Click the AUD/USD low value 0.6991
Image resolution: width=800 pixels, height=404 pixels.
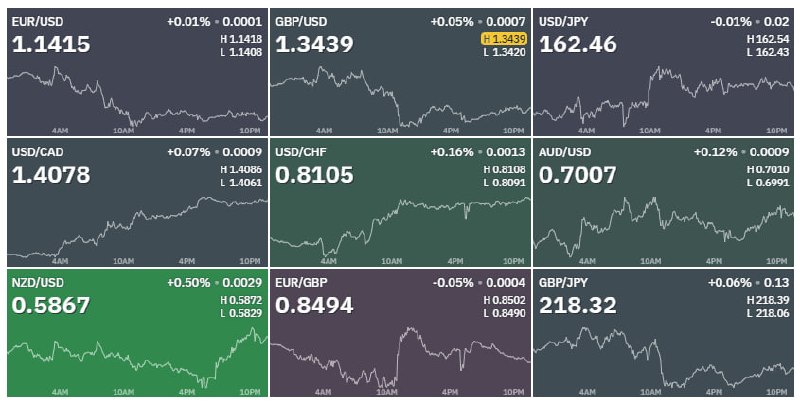[768, 183]
